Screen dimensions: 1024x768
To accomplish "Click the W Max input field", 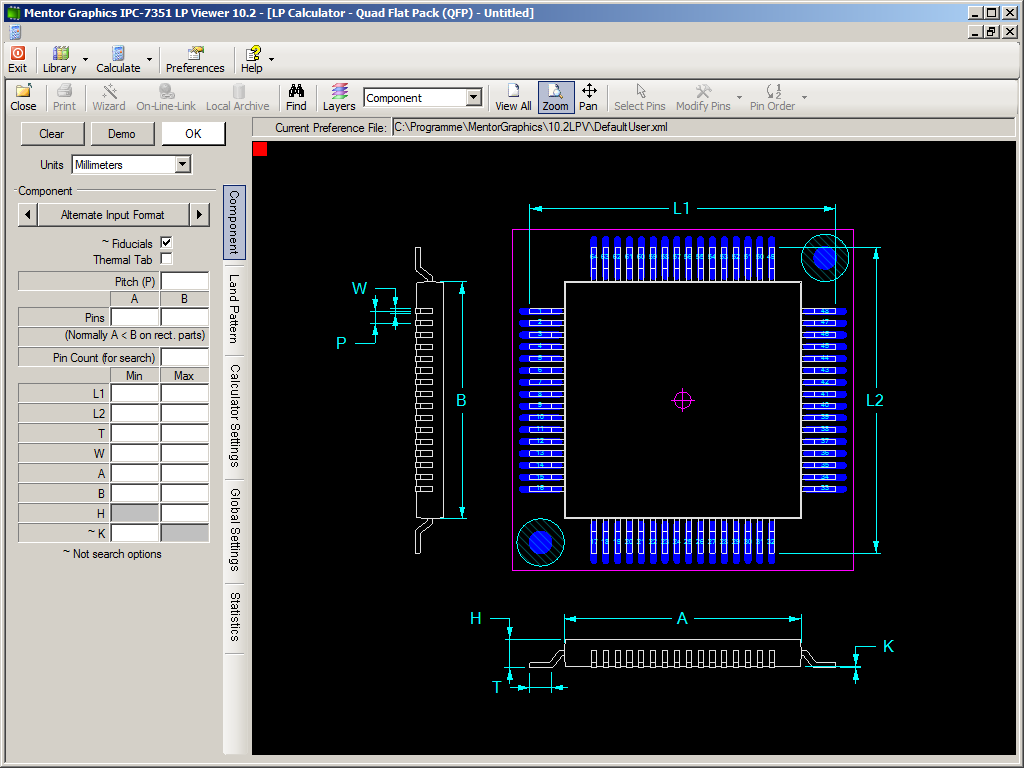I will click(185, 453).
